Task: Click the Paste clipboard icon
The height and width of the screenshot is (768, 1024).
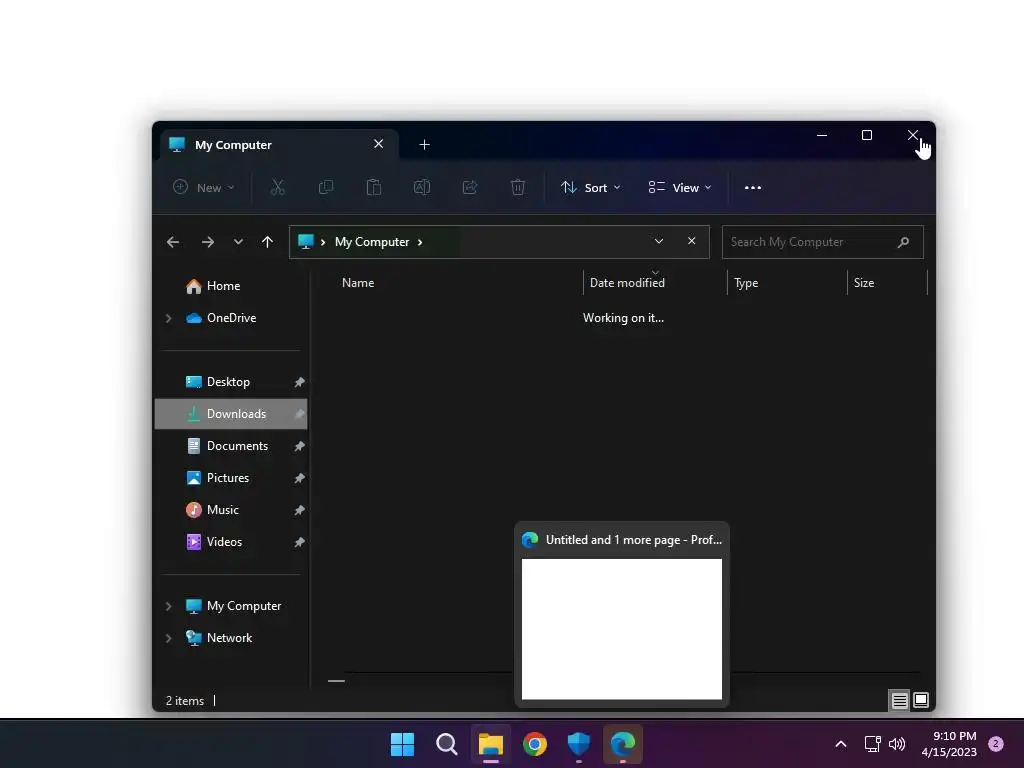Action: pos(374,187)
